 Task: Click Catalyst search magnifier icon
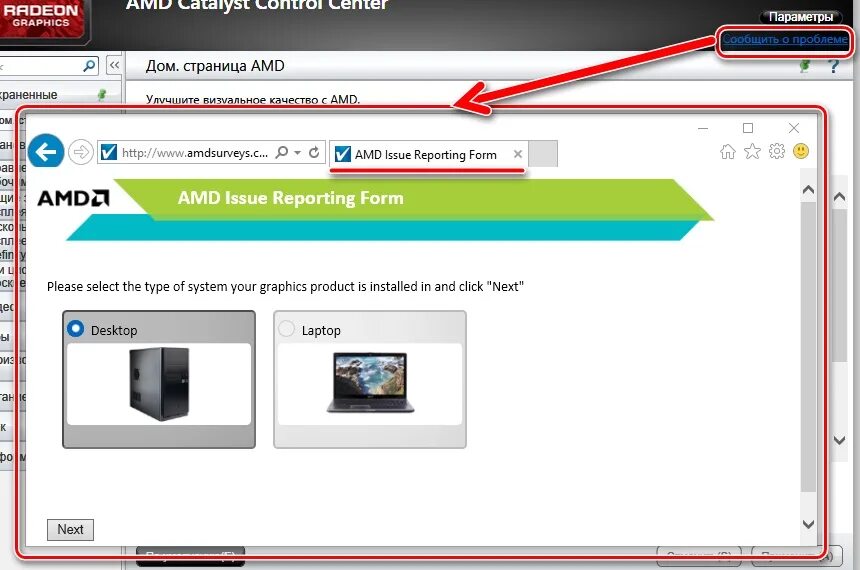pos(89,66)
